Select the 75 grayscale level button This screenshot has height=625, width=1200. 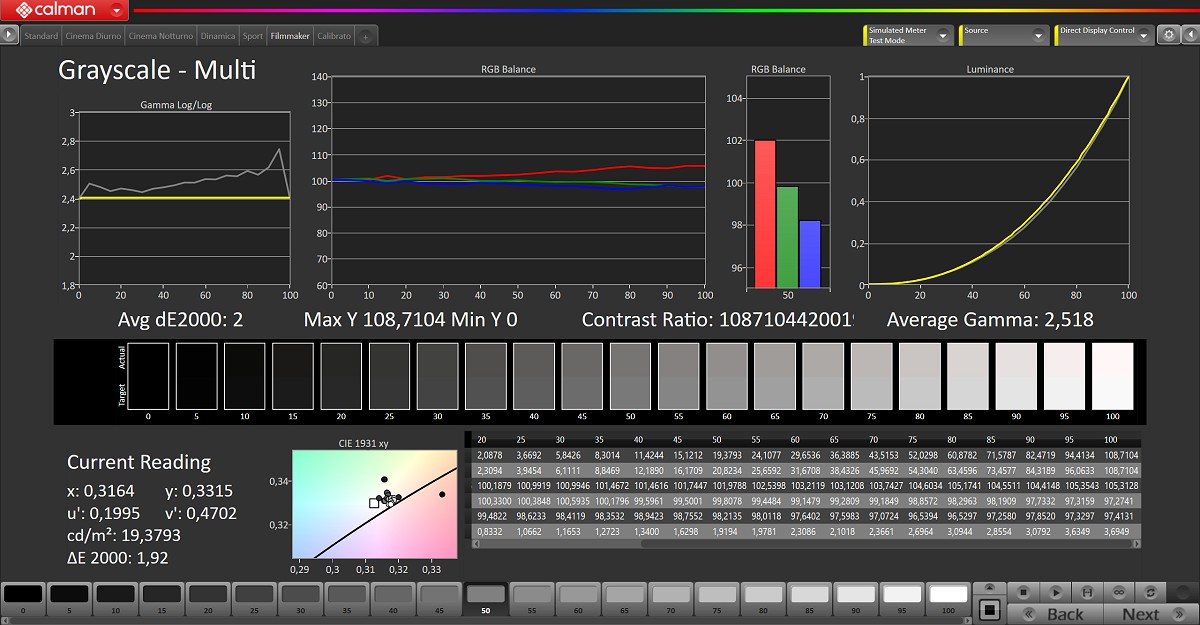pos(717,599)
